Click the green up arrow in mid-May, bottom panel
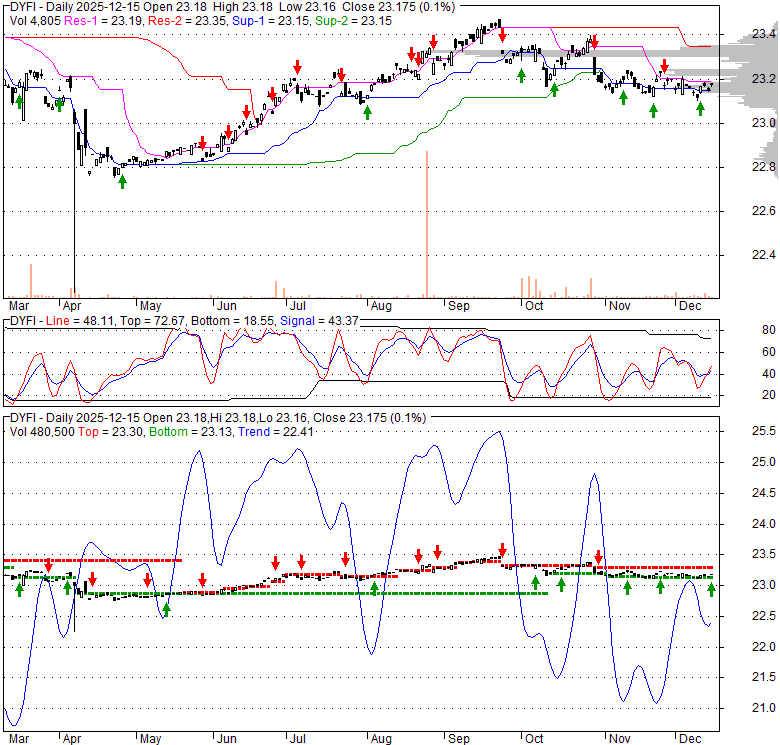780x745 pixels. pyautogui.click(x=166, y=607)
